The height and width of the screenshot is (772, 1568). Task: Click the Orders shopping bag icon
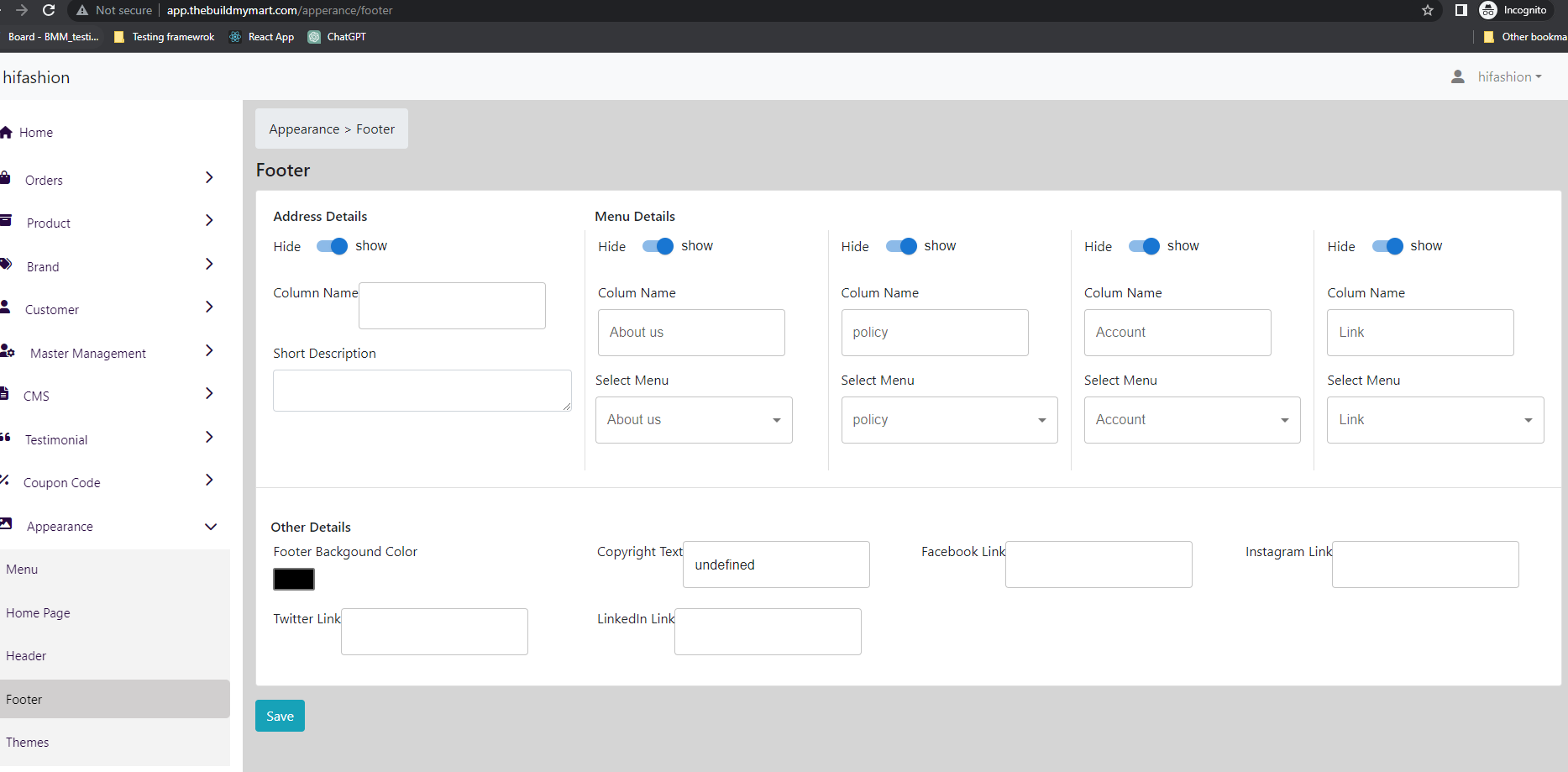(5, 177)
